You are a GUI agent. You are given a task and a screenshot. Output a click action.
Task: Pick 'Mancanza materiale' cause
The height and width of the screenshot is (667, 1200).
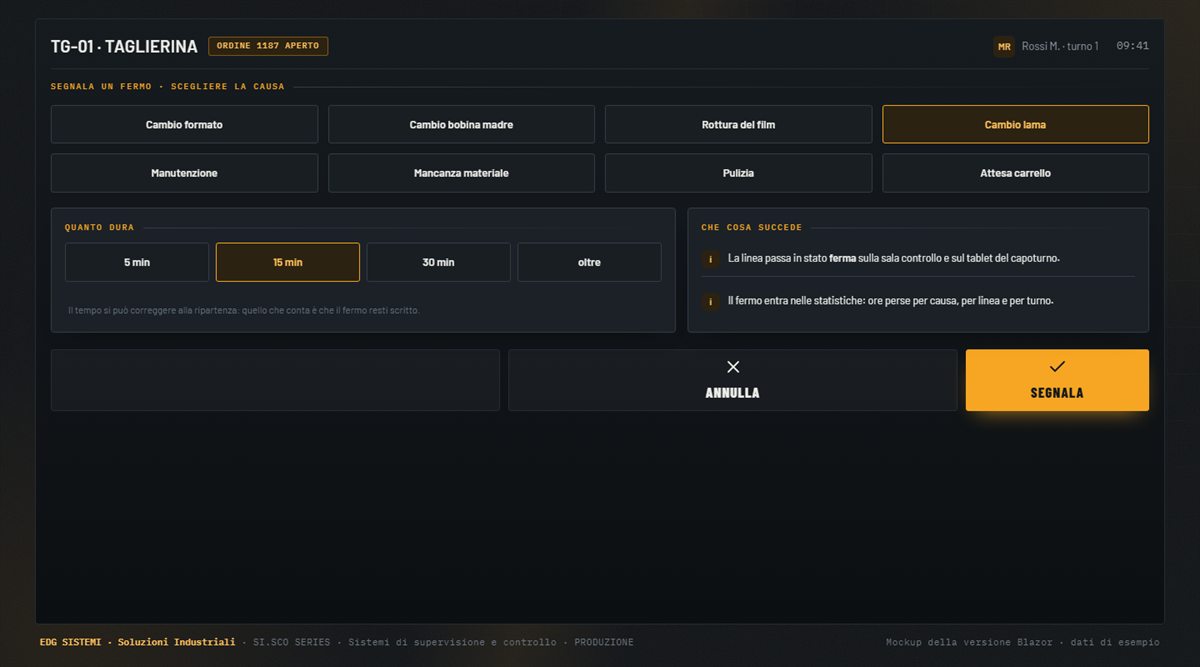coord(461,173)
